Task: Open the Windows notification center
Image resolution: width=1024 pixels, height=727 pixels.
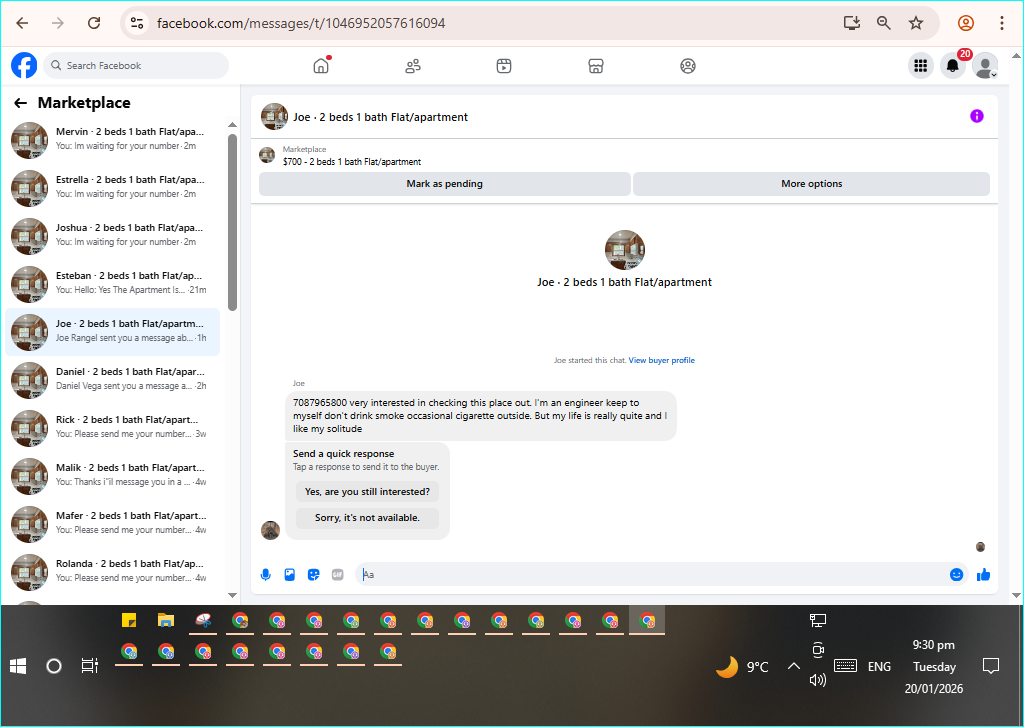Action: tap(991, 666)
